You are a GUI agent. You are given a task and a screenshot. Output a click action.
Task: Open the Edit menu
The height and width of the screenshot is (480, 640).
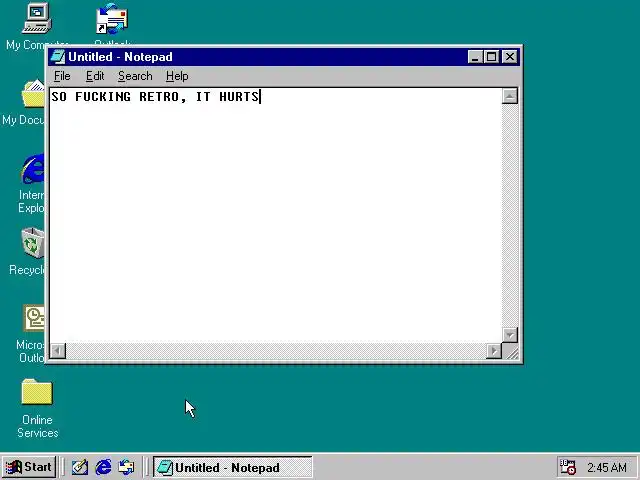(95, 76)
